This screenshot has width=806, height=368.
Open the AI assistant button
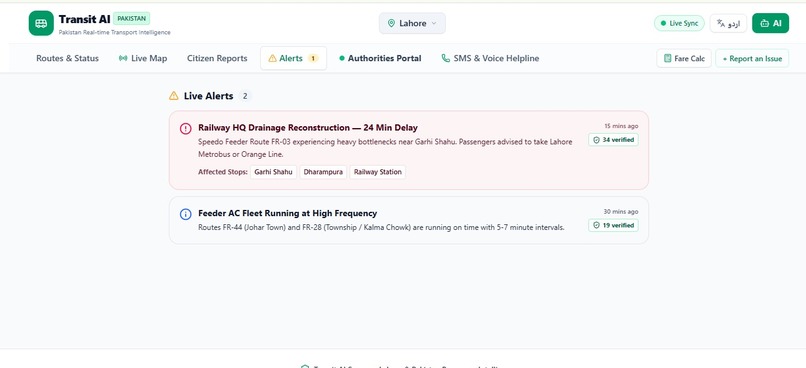[770, 23]
